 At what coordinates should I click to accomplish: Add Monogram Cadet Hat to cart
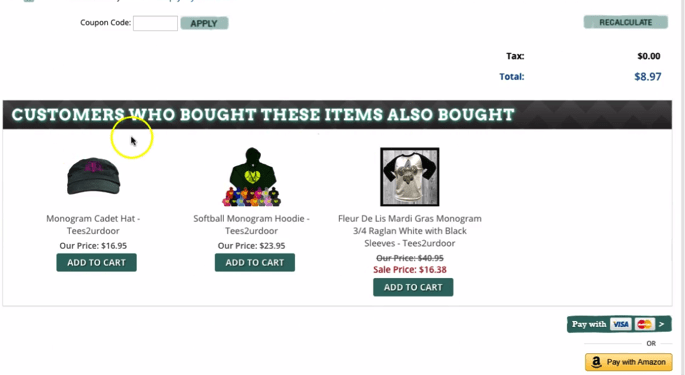coord(96,263)
